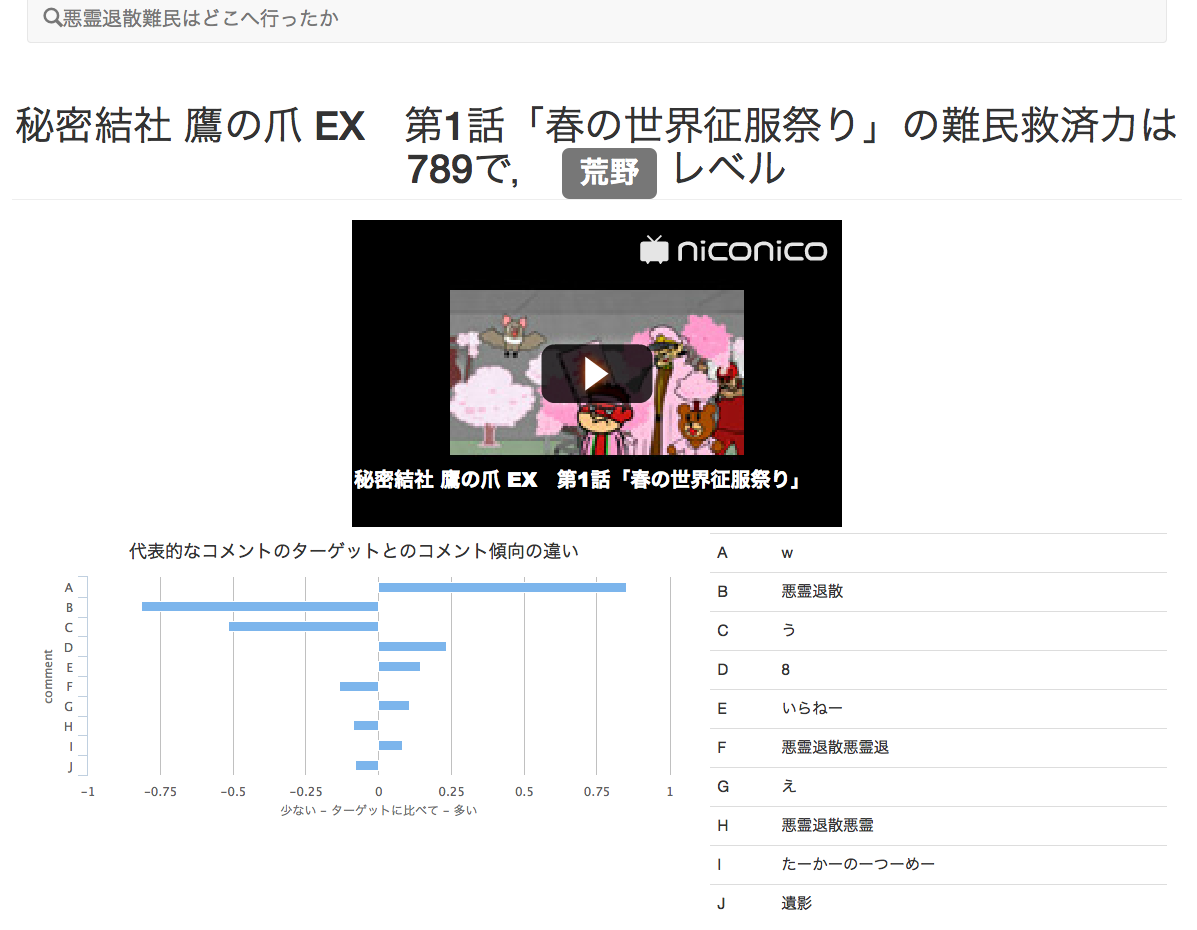The width and height of the screenshot is (1197, 930).
Task: Click bar A in the chart
Action: (502, 587)
